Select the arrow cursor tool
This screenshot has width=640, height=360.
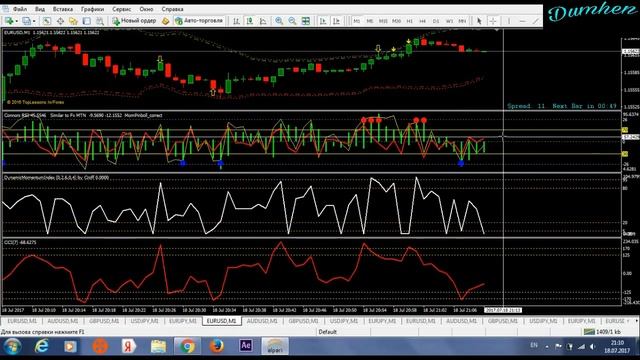(479, 21)
